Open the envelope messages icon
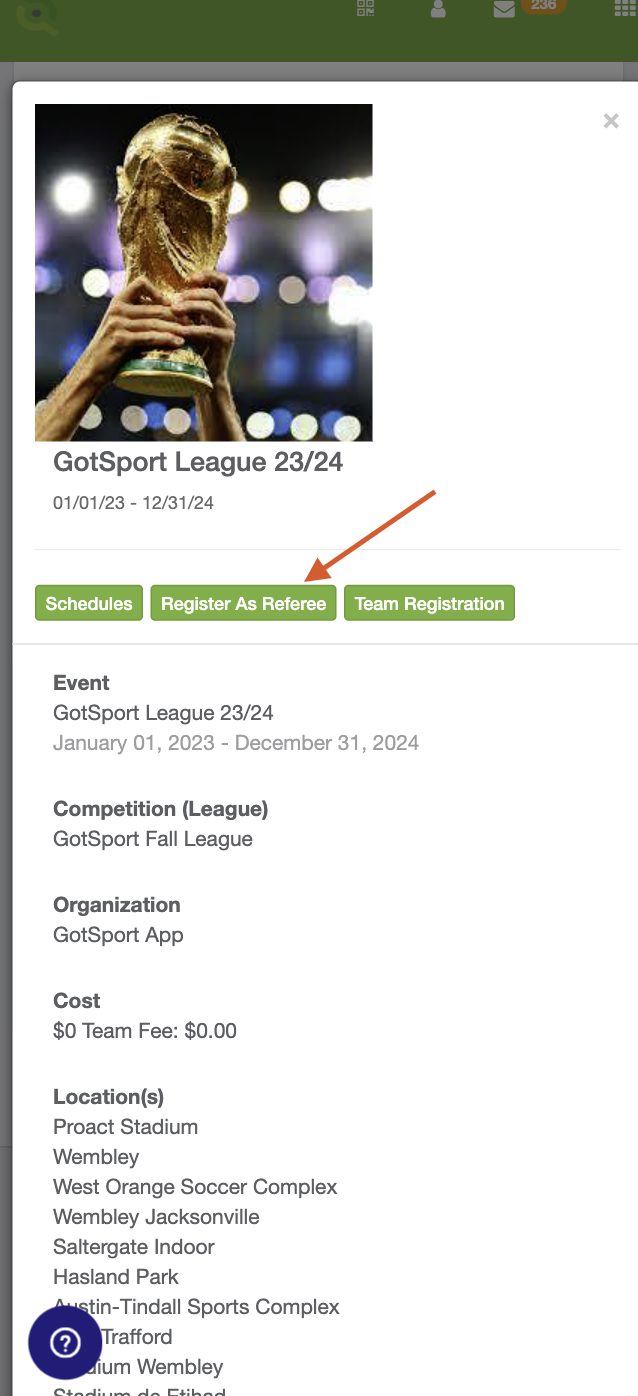The width and height of the screenshot is (638, 1396). click(x=505, y=9)
